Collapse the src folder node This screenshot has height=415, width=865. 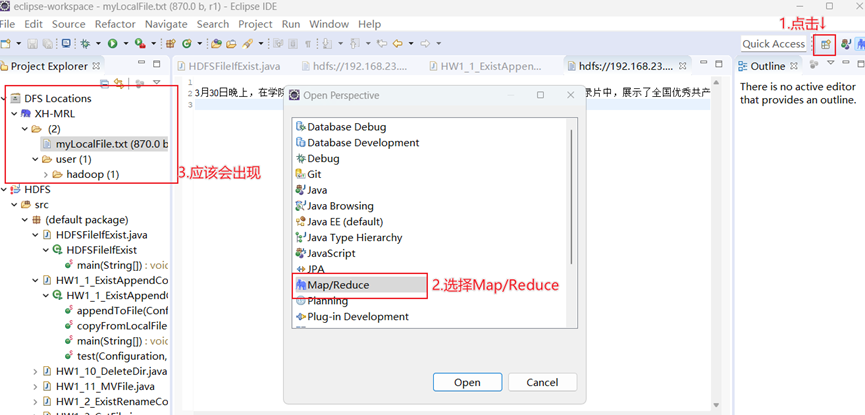pyautogui.click(x=14, y=205)
